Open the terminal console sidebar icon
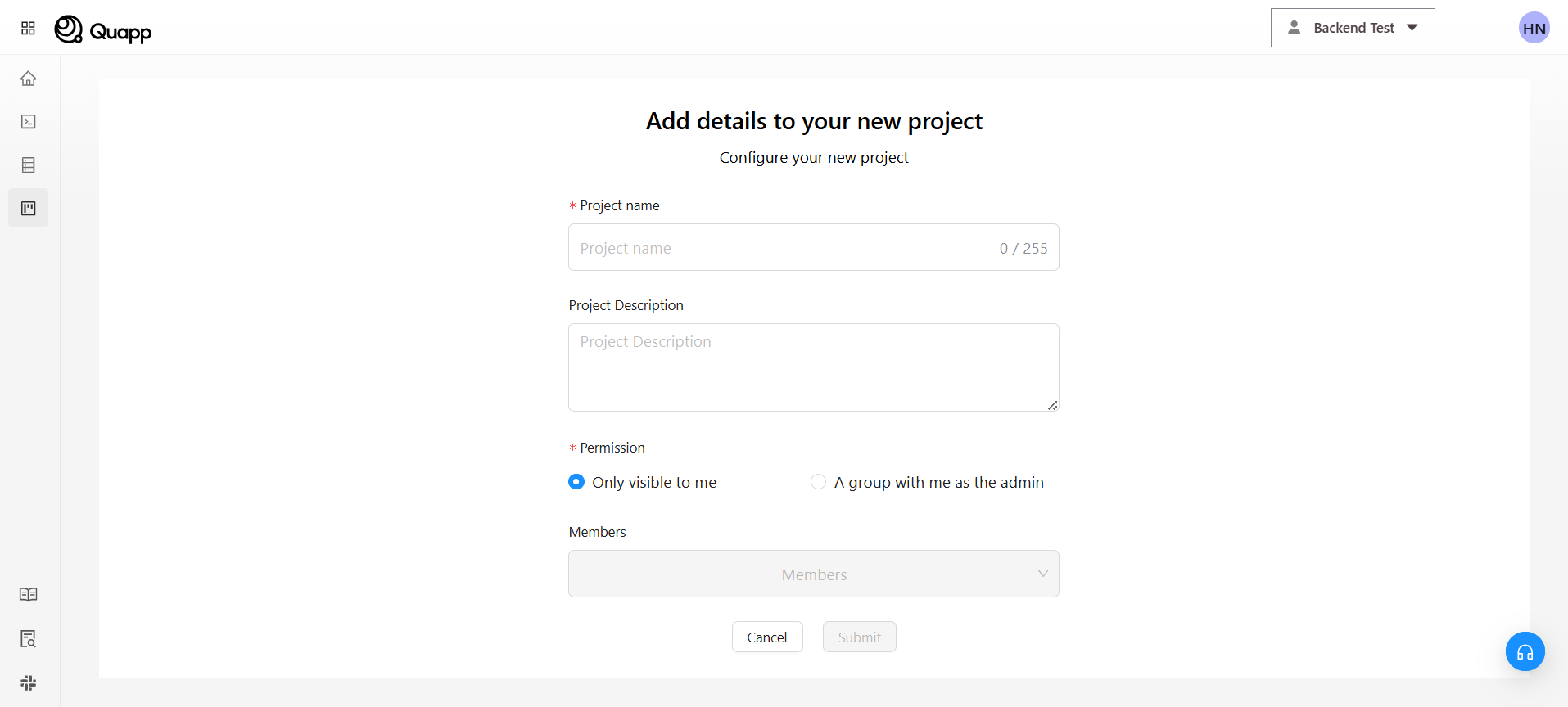The height and width of the screenshot is (707, 1568). [x=29, y=122]
